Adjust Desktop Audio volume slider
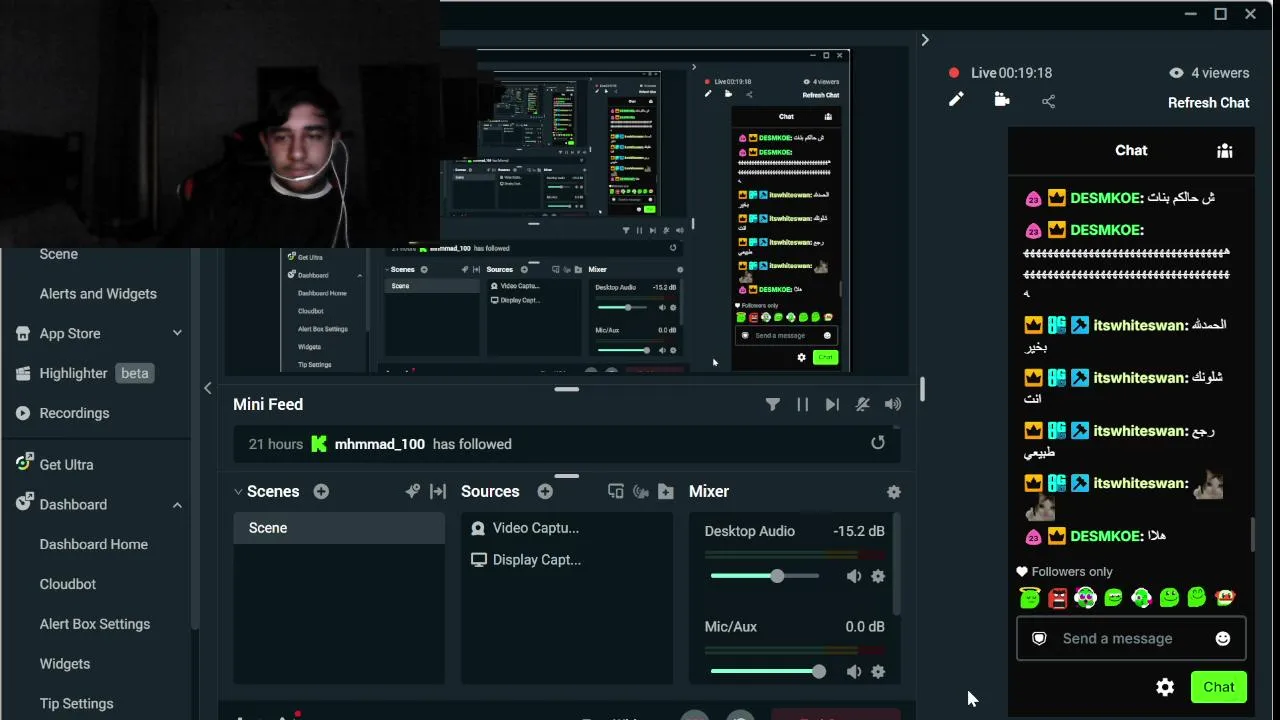 (765, 576)
